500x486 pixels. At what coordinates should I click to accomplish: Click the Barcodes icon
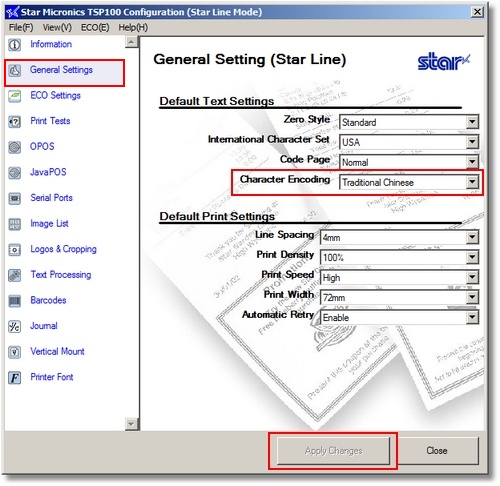pos(14,301)
